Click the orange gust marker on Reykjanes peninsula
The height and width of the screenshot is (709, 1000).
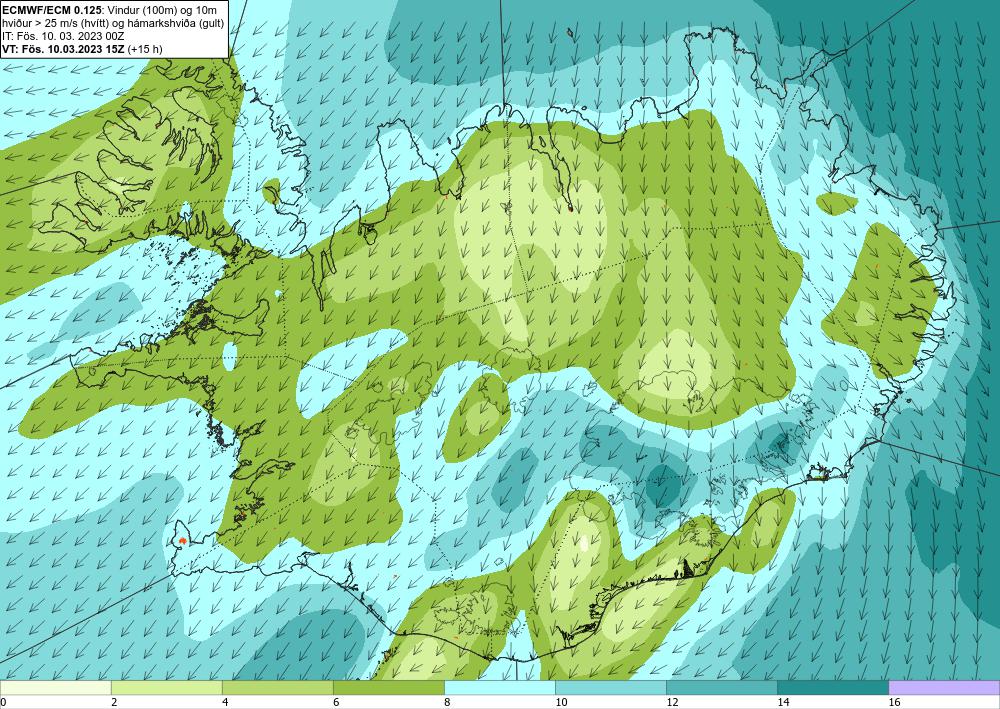[x=182, y=540]
